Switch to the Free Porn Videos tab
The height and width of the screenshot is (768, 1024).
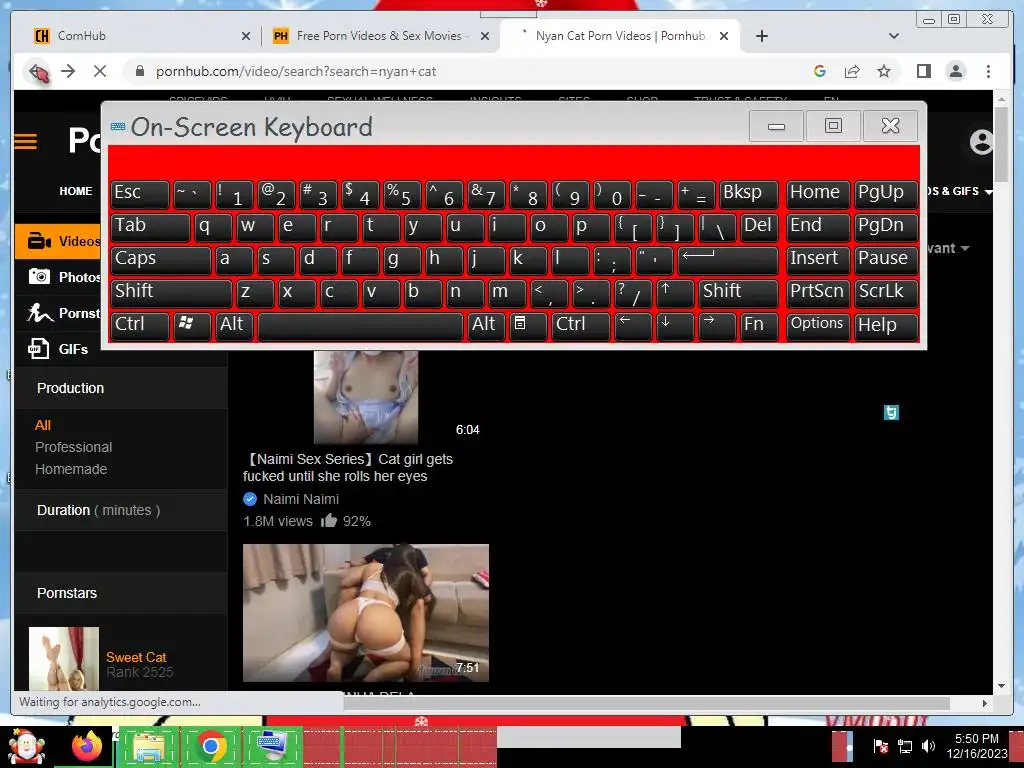point(379,36)
